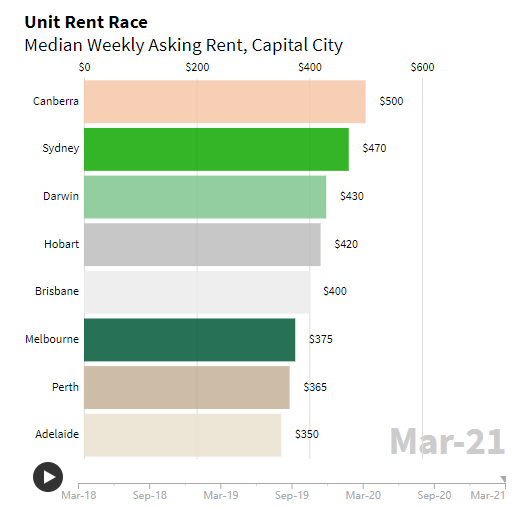Click the timeline slider handle at Mar-21
The image size is (518, 507).
point(503,479)
